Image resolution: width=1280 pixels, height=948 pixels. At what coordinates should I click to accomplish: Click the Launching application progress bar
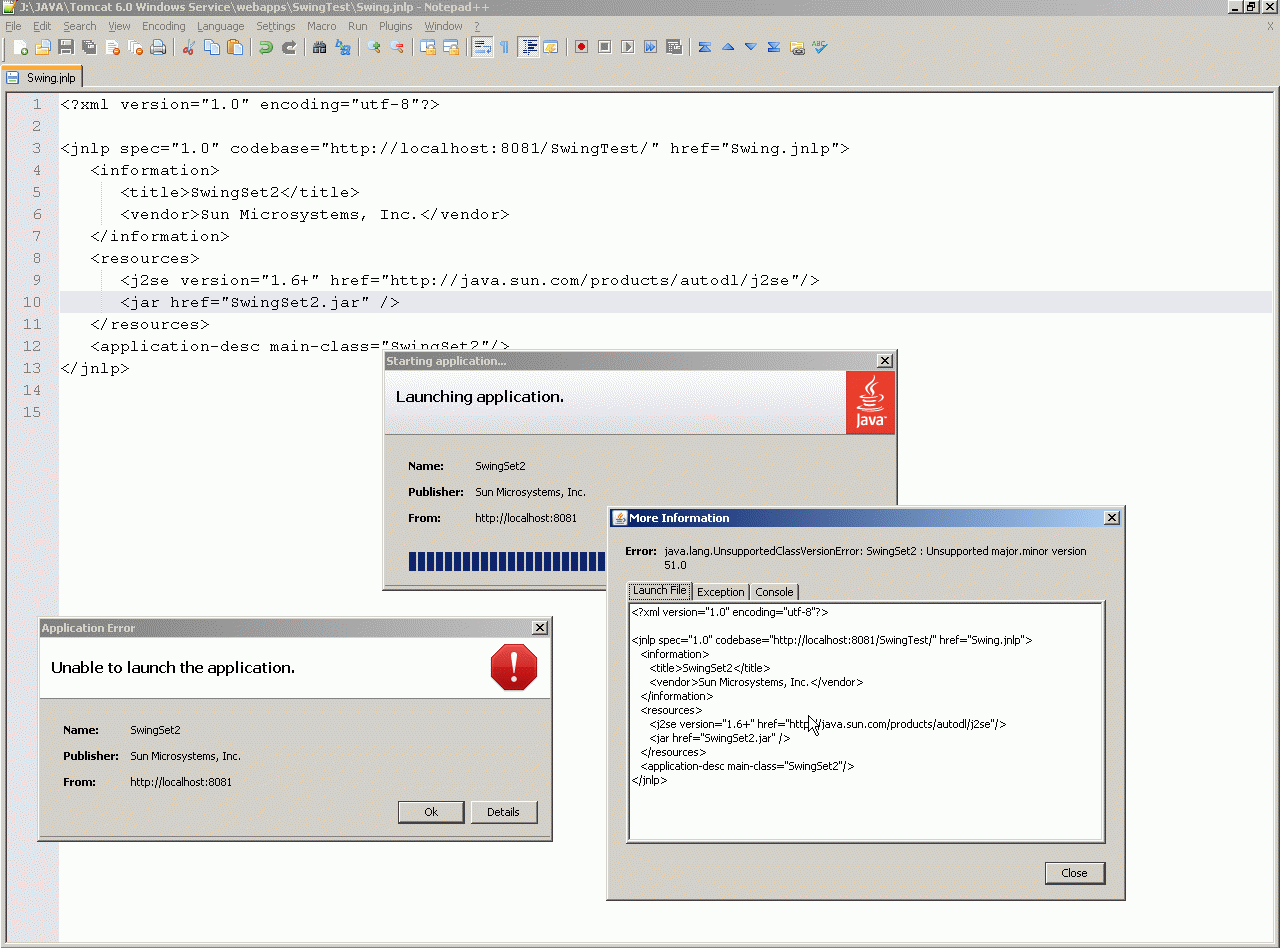coord(507,562)
